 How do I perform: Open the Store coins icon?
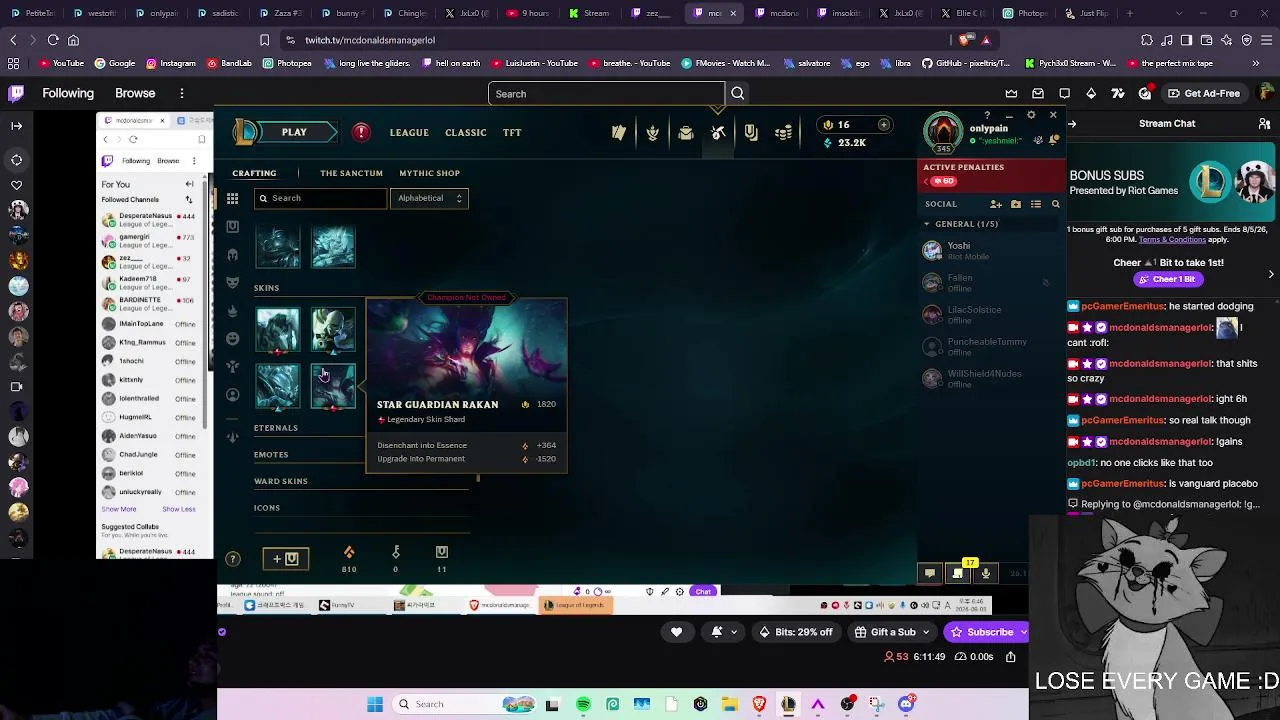(784, 133)
